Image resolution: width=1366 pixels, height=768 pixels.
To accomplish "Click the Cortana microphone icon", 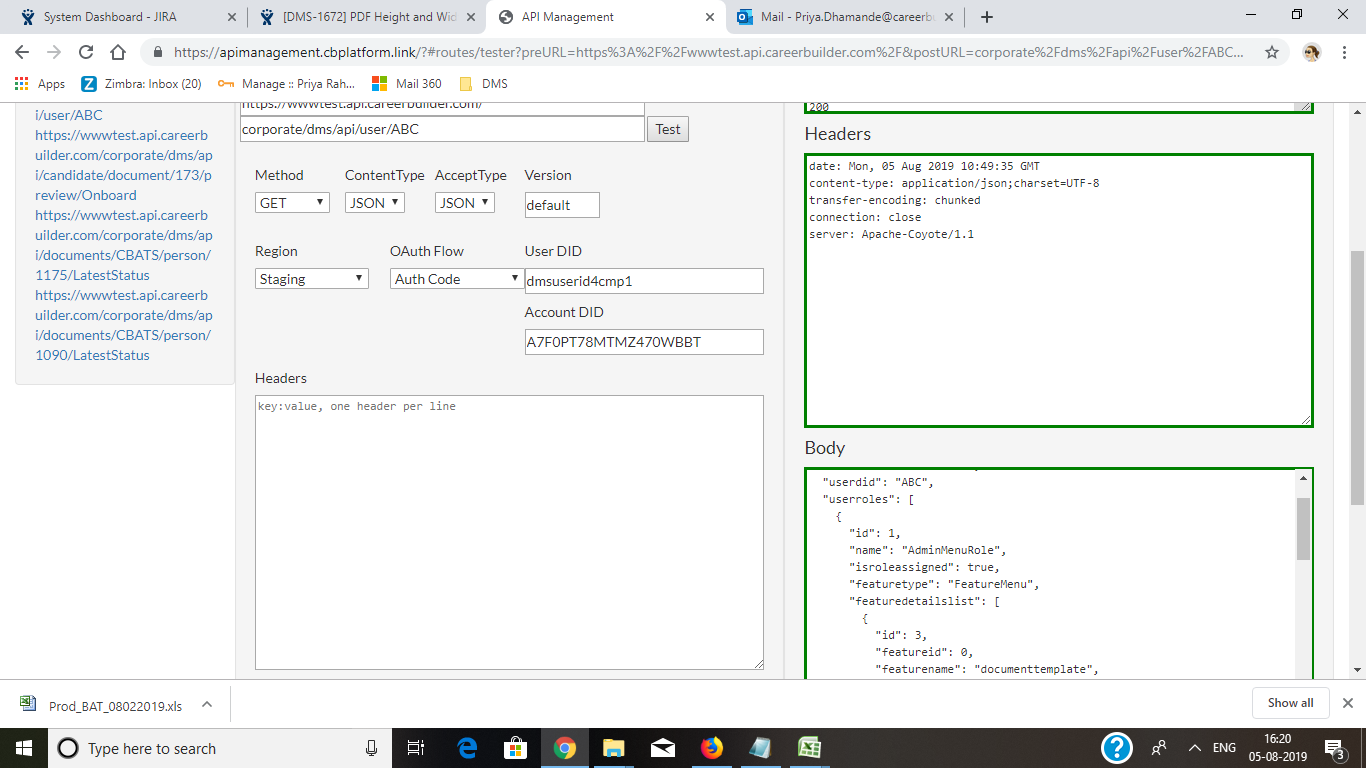I will tap(371, 748).
